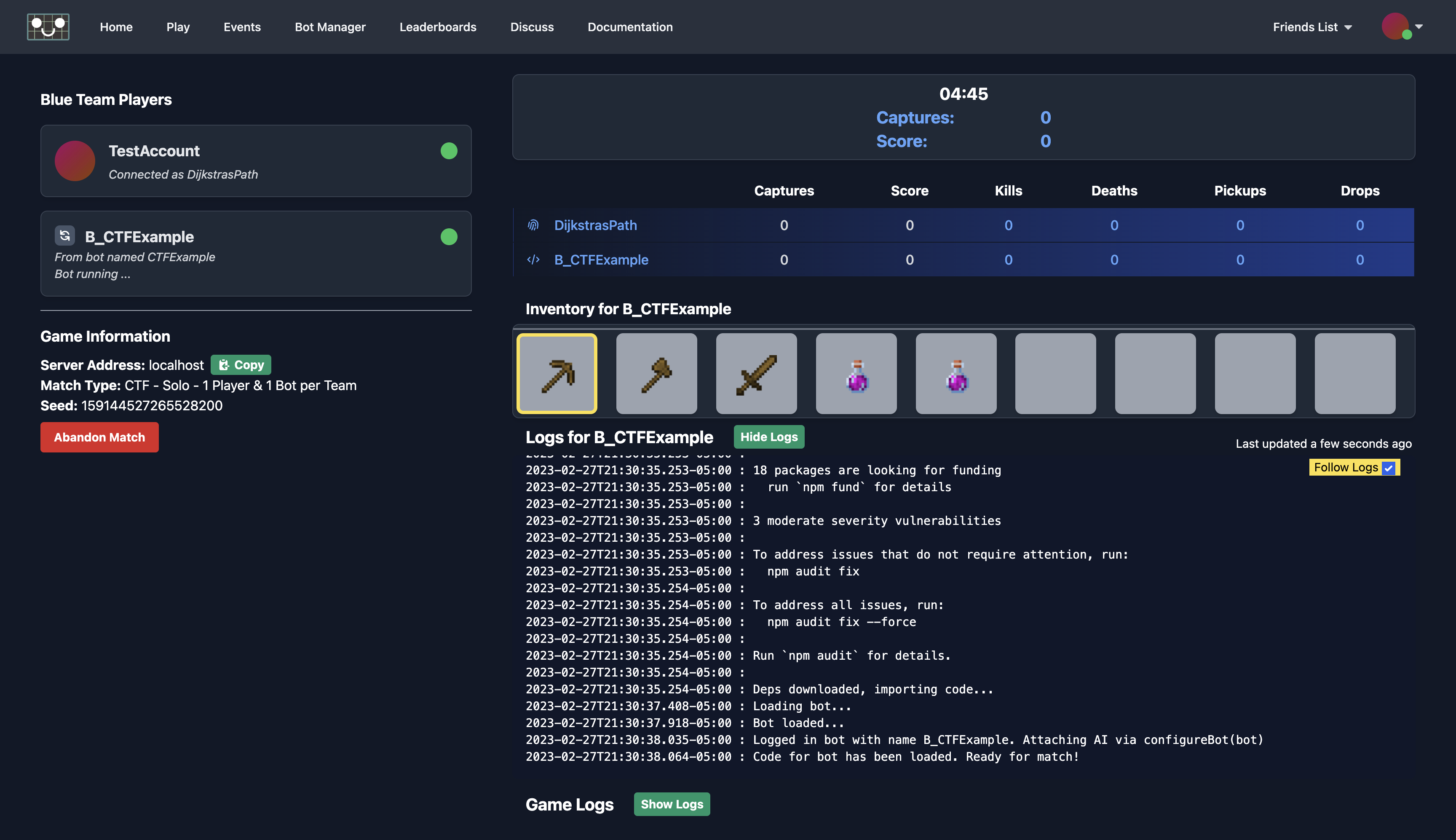Image resolution: width=1456 pixels, height=840 pixels.
Task: Hide Logs for B_CTFExample
Action: (768, 437)
